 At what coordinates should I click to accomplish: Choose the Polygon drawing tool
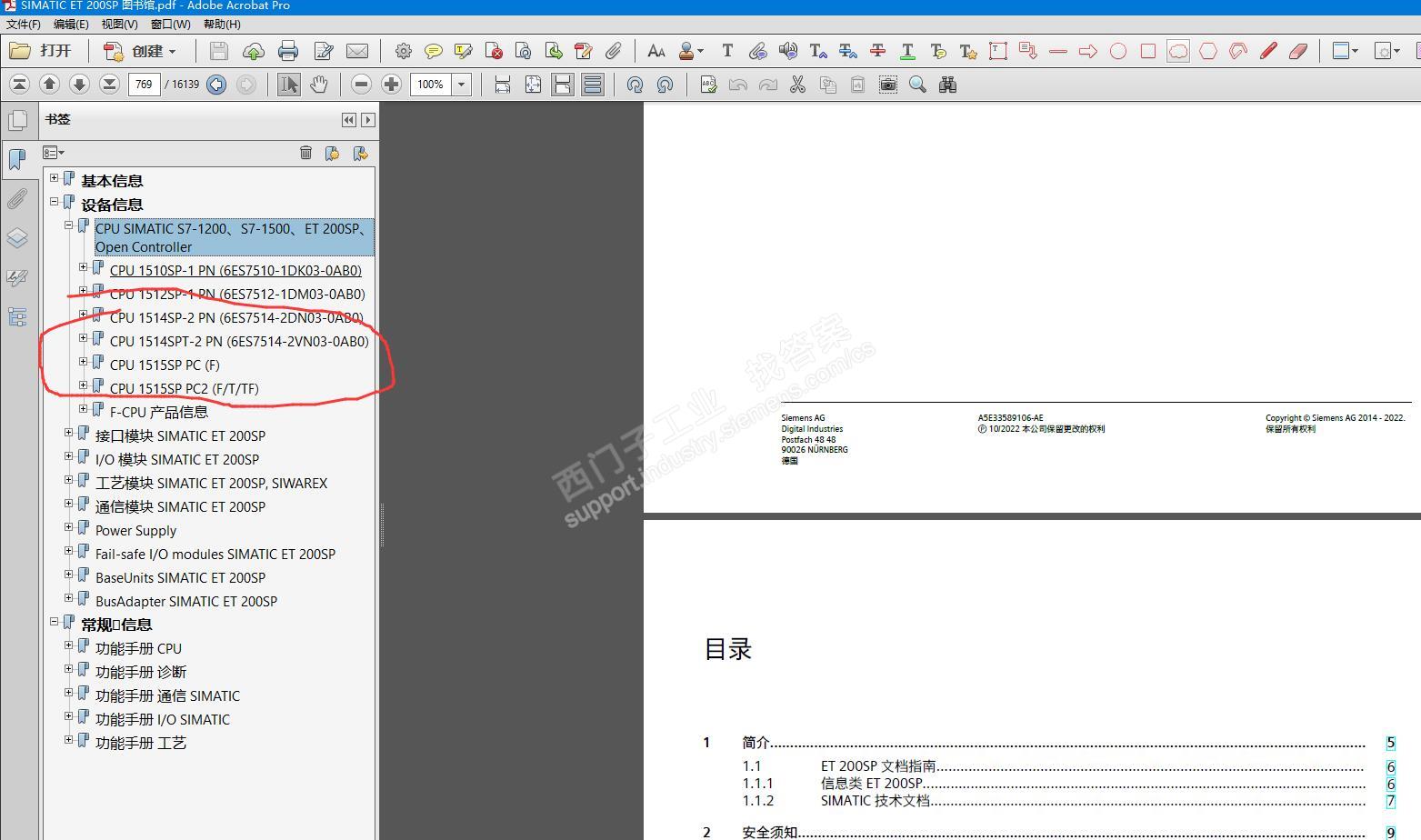[x=1208, y=51]
